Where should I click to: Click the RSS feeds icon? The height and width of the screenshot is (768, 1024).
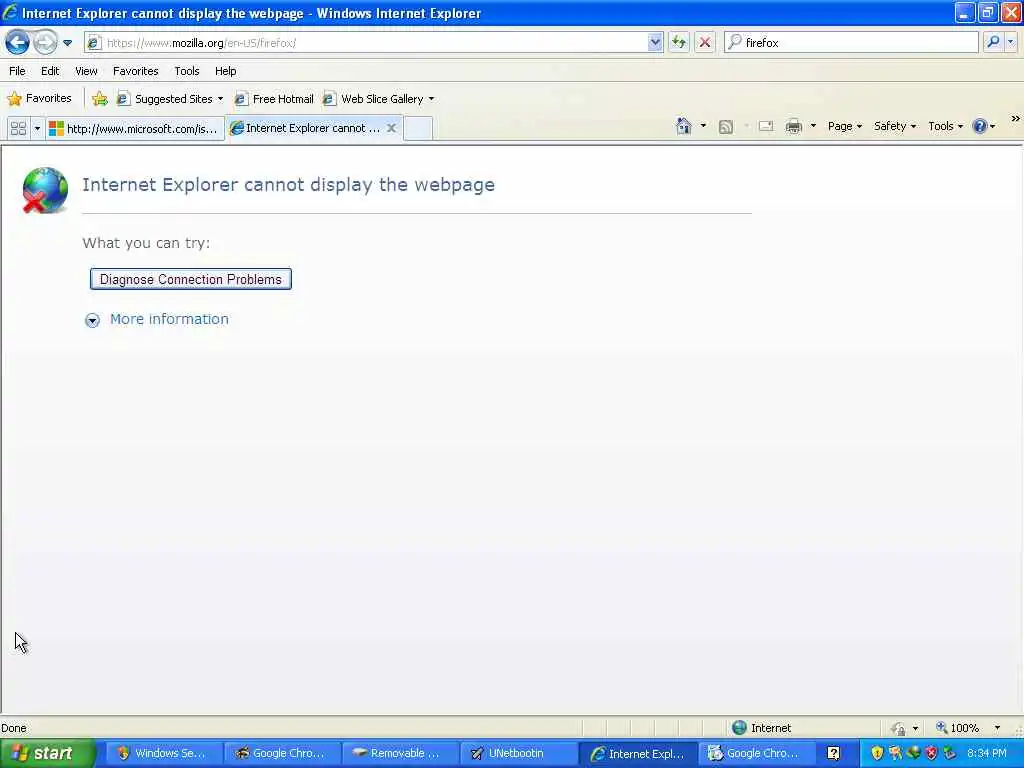point(726,127)
